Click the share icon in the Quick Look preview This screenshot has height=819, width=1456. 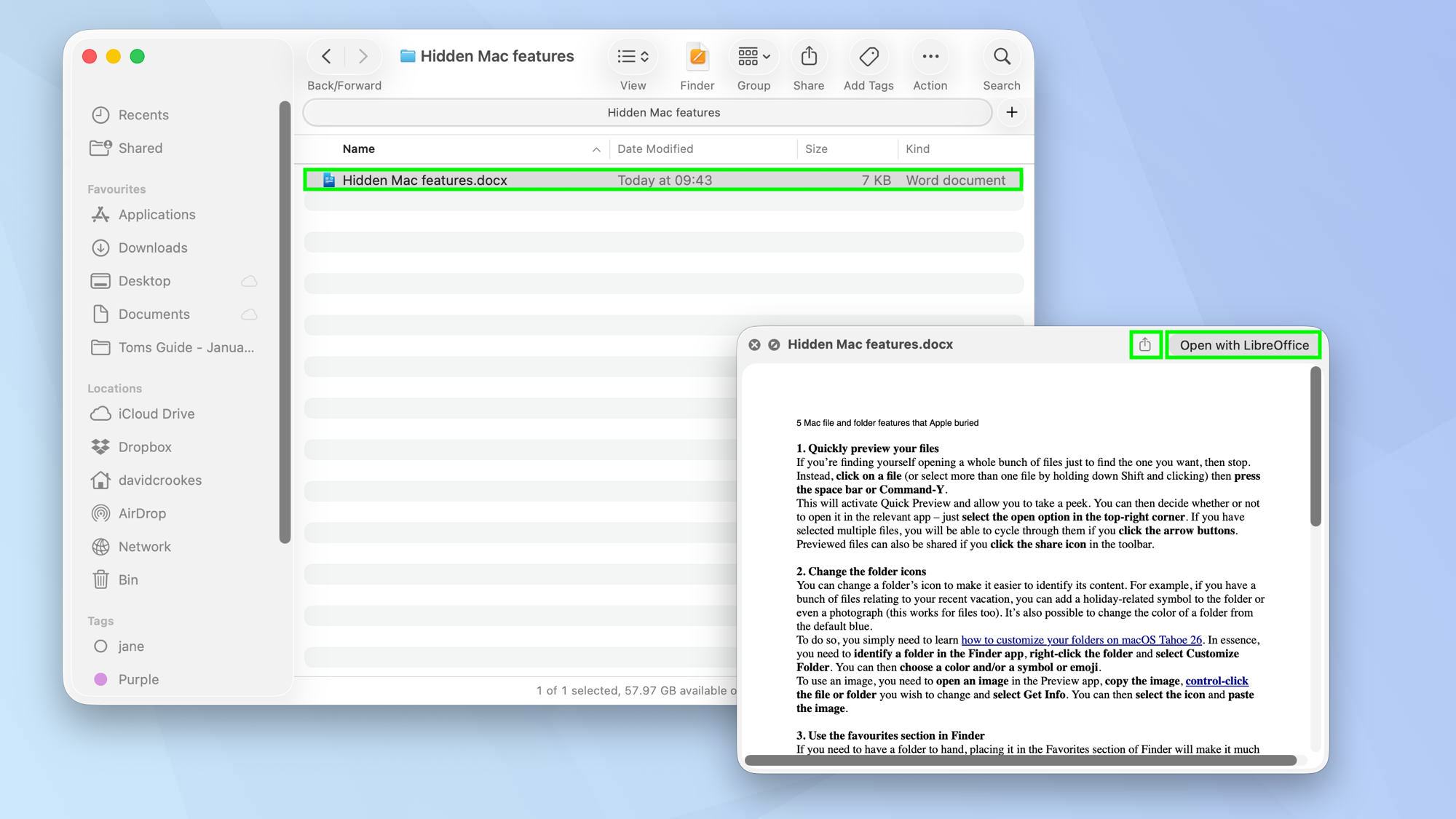[1145, 344]
